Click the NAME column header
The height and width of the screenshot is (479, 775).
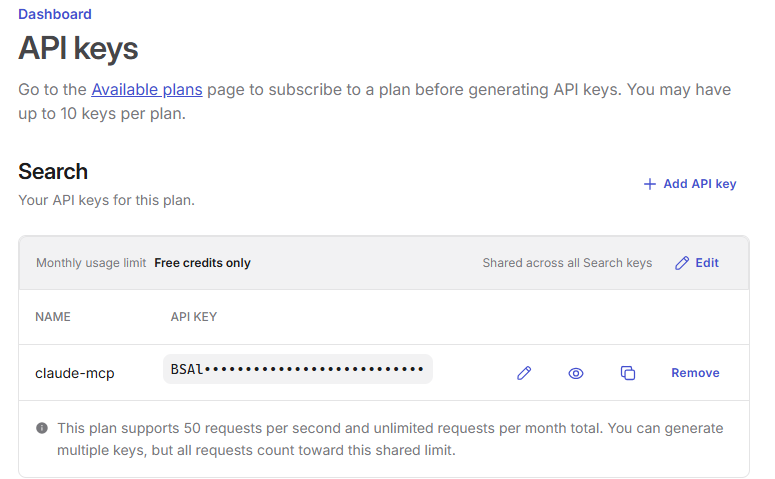coord(53,317)
